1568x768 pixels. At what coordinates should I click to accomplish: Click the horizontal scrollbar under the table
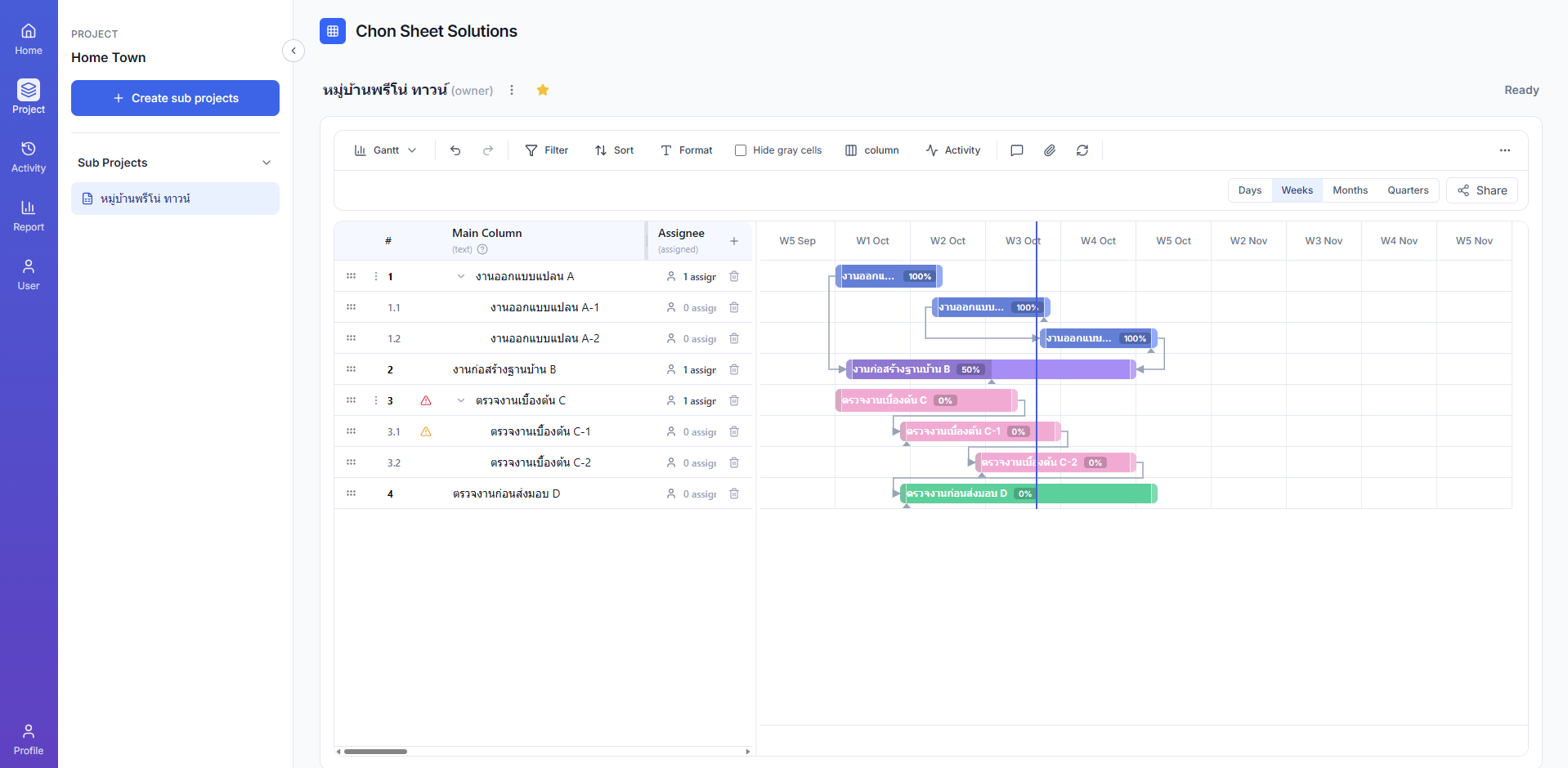[x=375, y=752]
